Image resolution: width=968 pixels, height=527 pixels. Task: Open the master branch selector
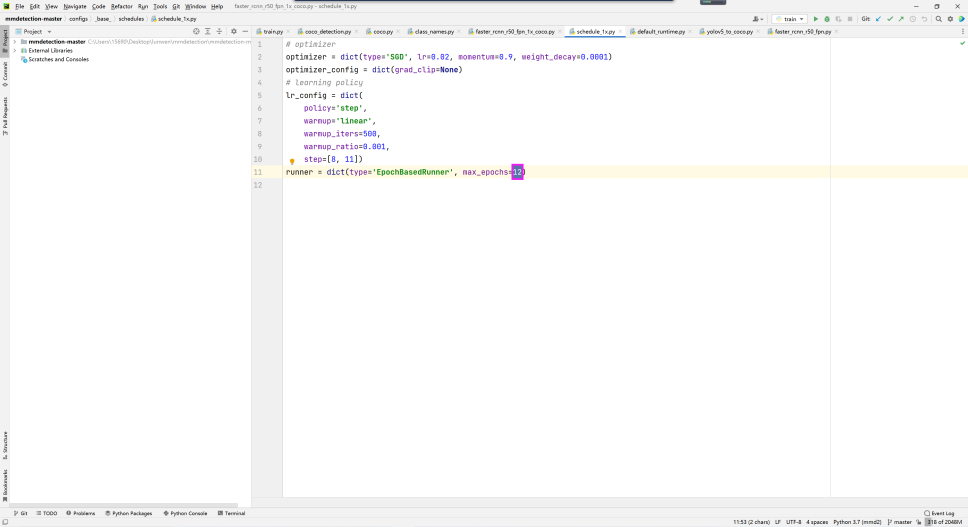[899, 522]
